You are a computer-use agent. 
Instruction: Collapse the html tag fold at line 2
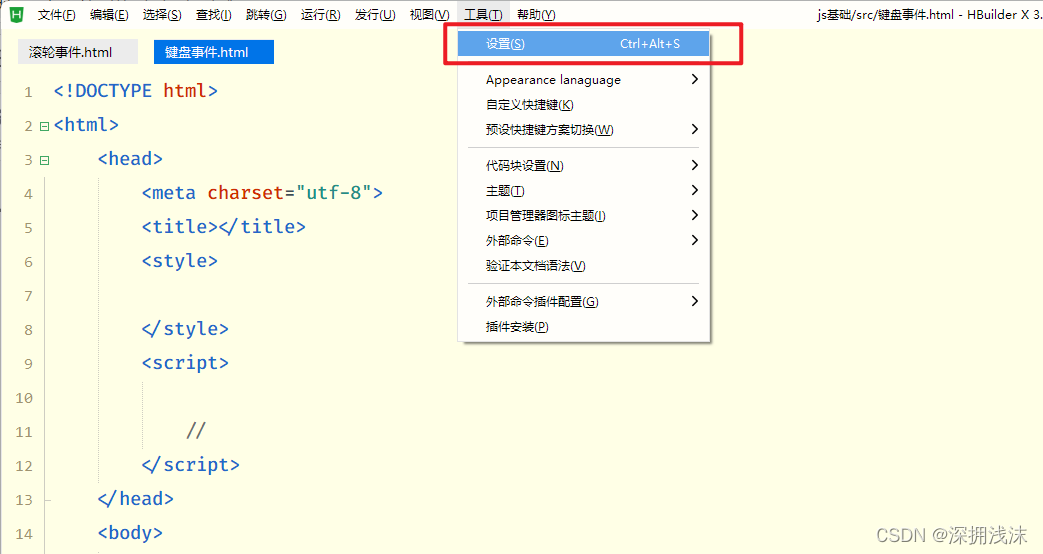(x=45, y=126)
